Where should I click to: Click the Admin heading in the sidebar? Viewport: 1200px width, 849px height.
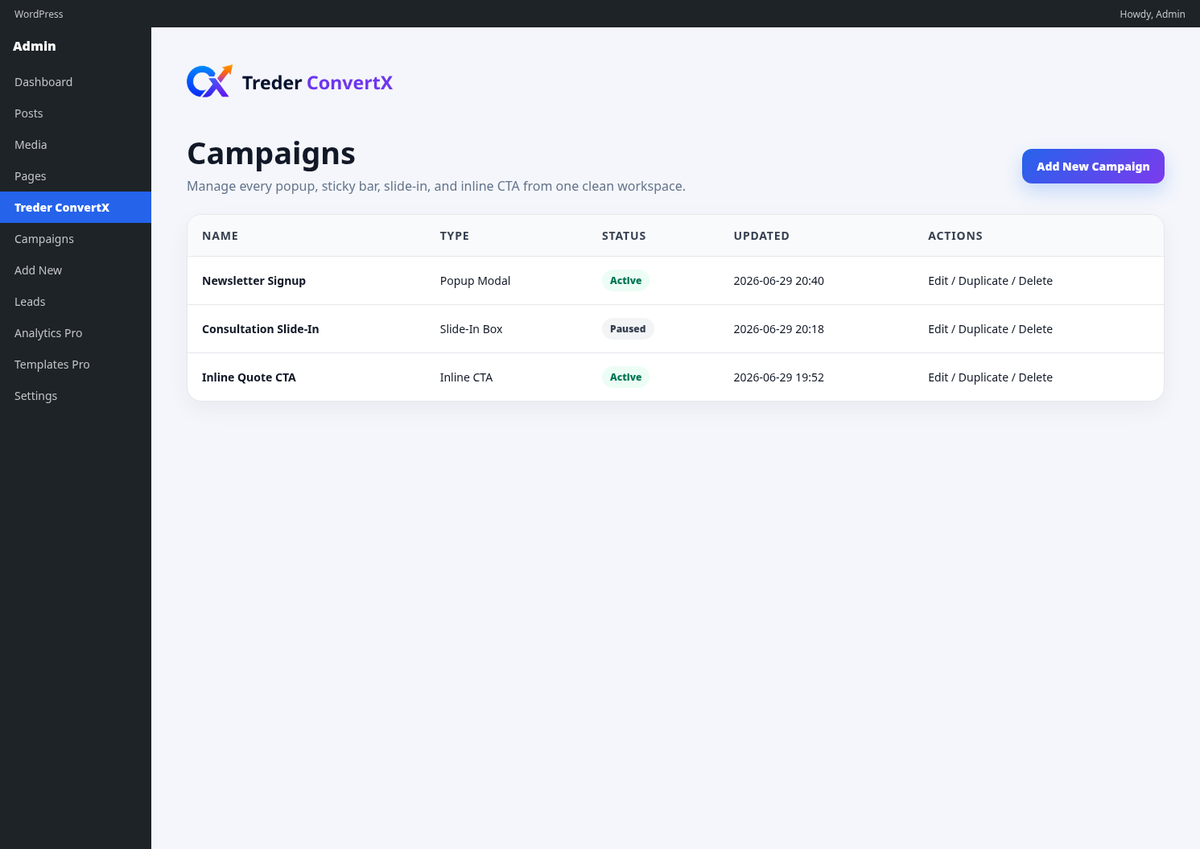[34, 46]
